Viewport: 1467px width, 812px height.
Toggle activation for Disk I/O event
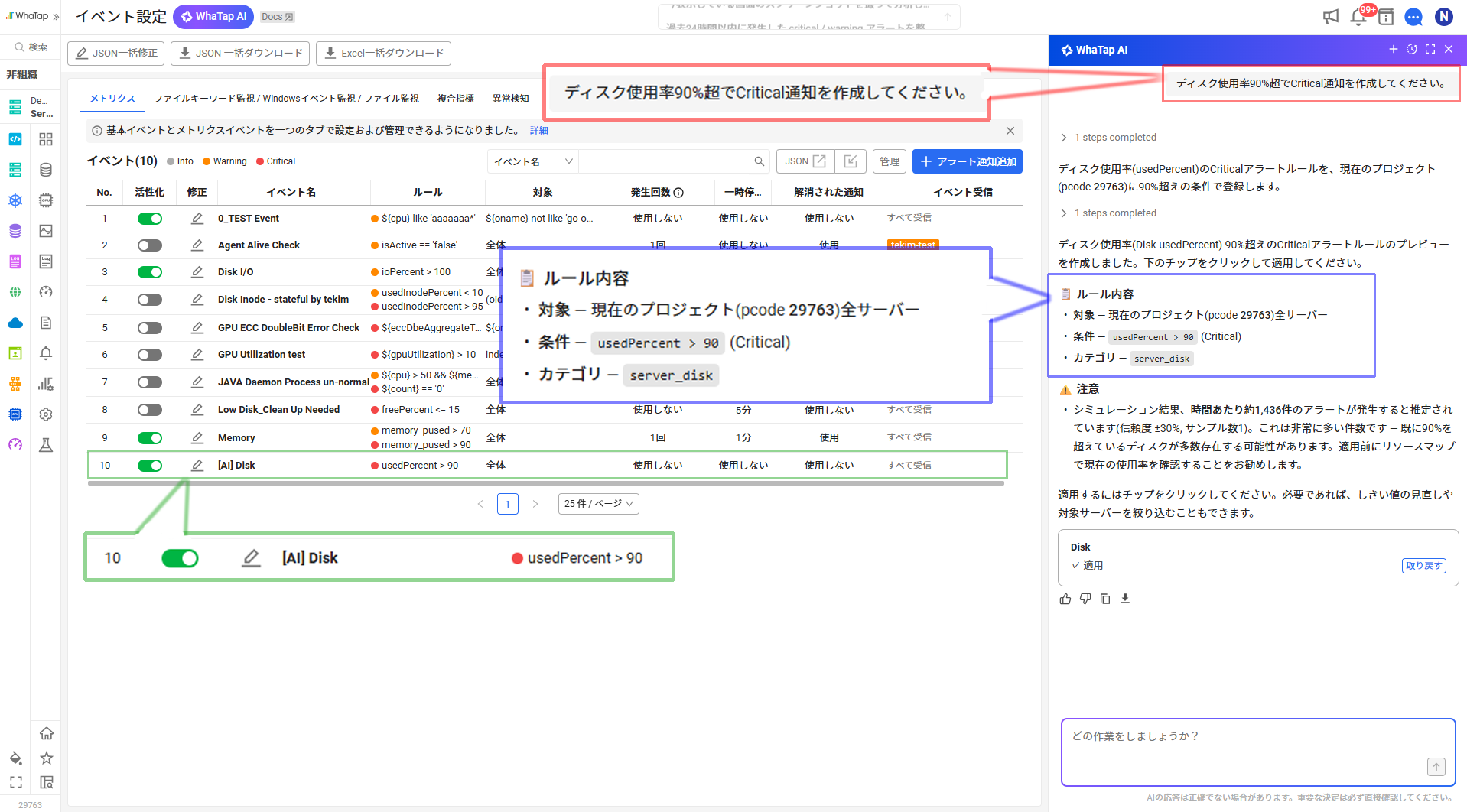tap(150, 272)
